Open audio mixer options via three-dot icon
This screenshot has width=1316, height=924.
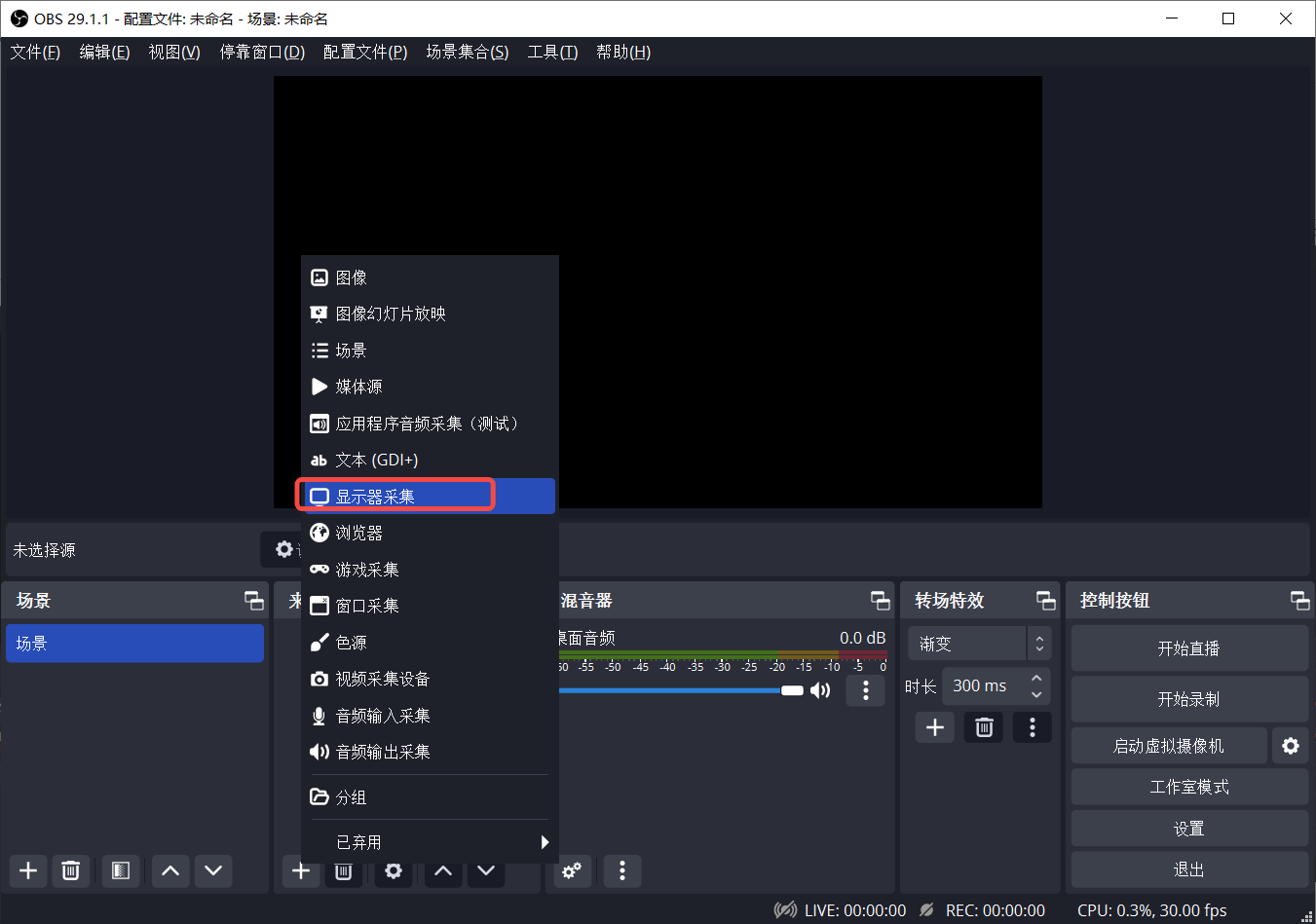pos(865,689)
